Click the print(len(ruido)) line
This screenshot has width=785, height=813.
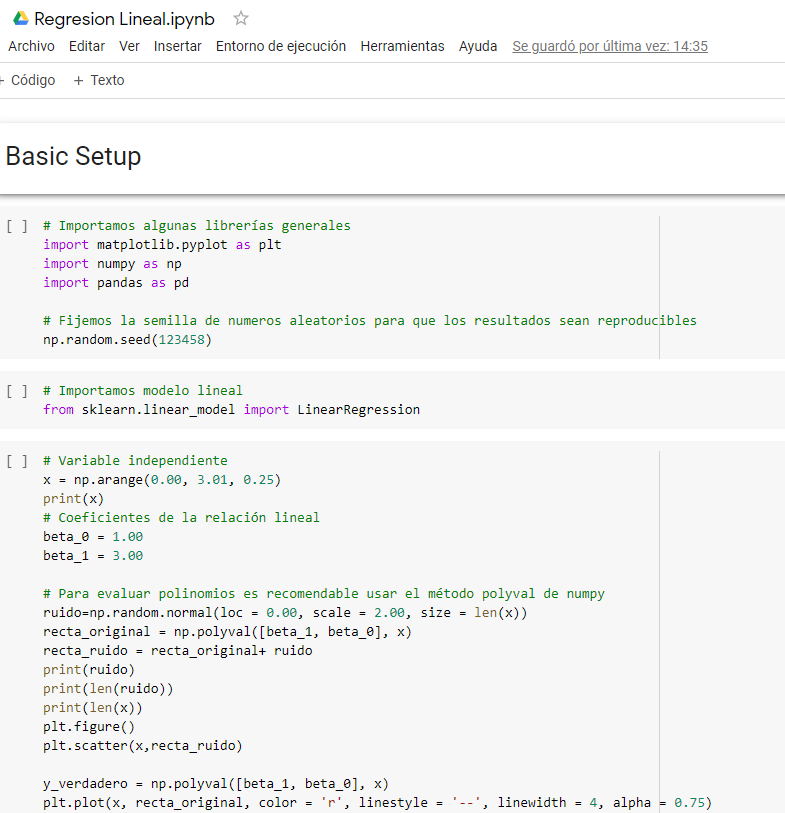pyautogui.click(x=108, y=689)
